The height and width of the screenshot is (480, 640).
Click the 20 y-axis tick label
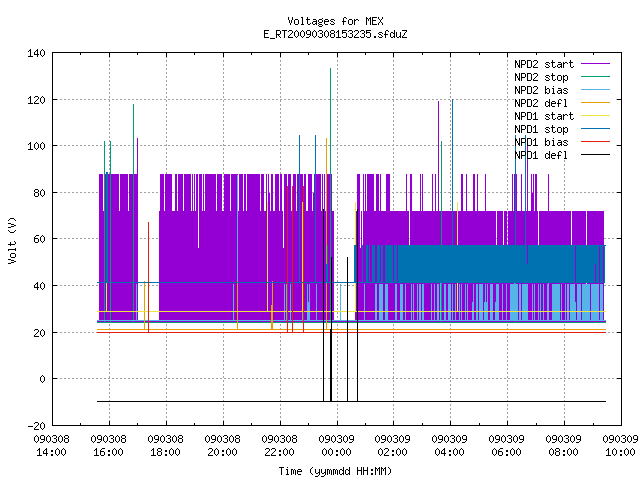click(39, 333)
